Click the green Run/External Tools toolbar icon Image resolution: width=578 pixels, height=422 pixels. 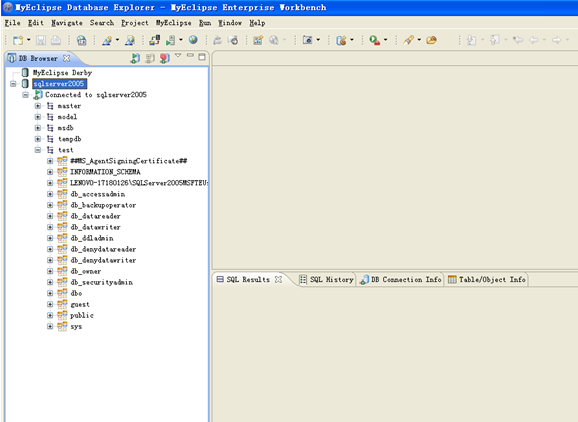click(375, 40)
